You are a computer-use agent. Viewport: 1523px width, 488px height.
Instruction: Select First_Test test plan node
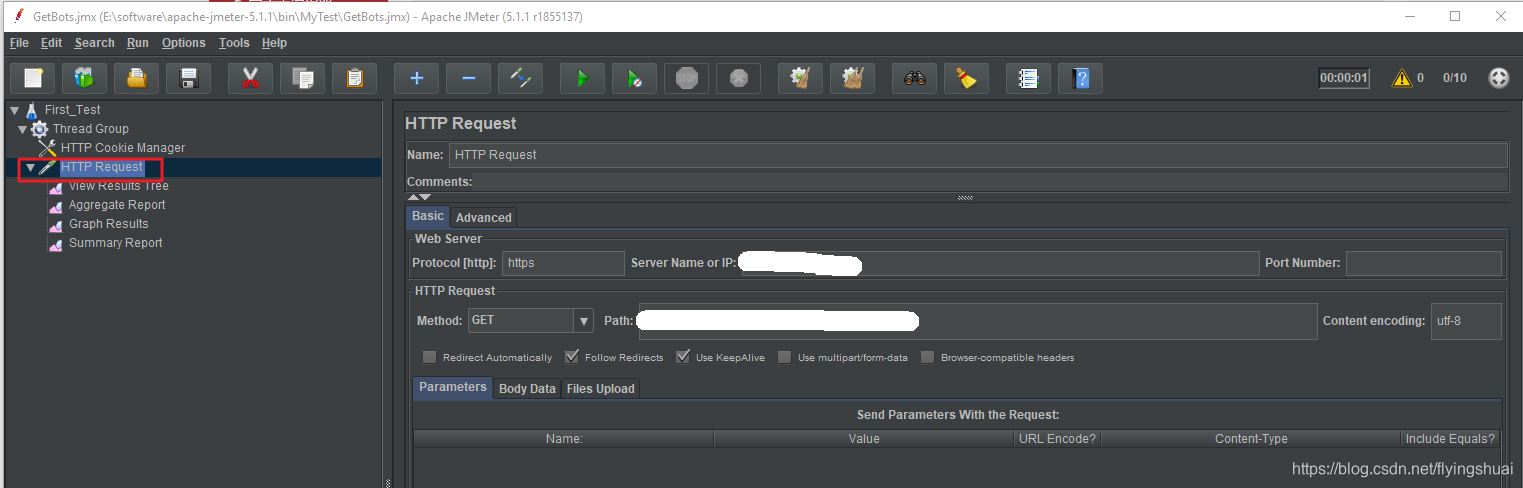click(72, 110)
